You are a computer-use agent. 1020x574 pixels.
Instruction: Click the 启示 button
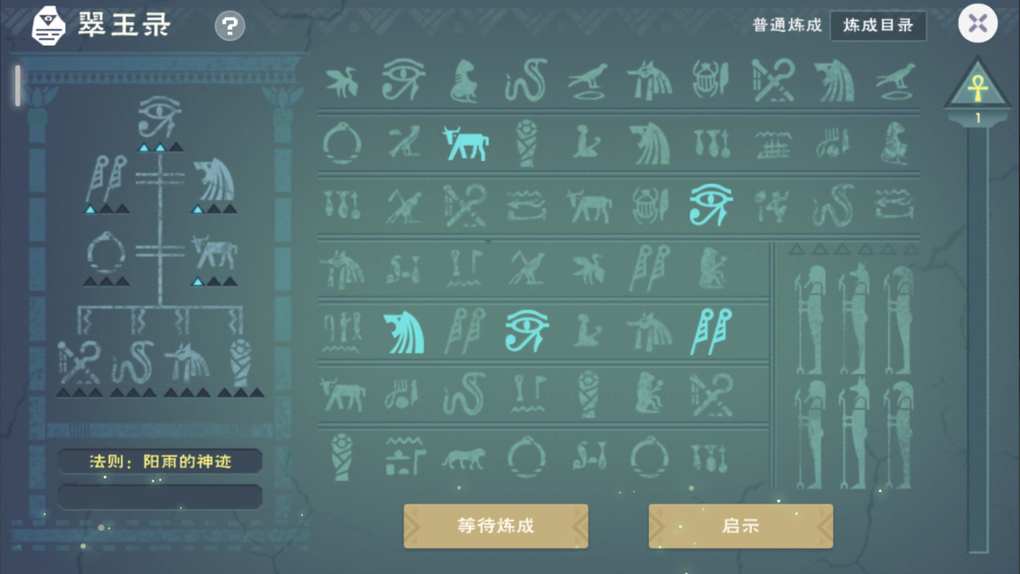pyautogui.click(x=740, y=526)
